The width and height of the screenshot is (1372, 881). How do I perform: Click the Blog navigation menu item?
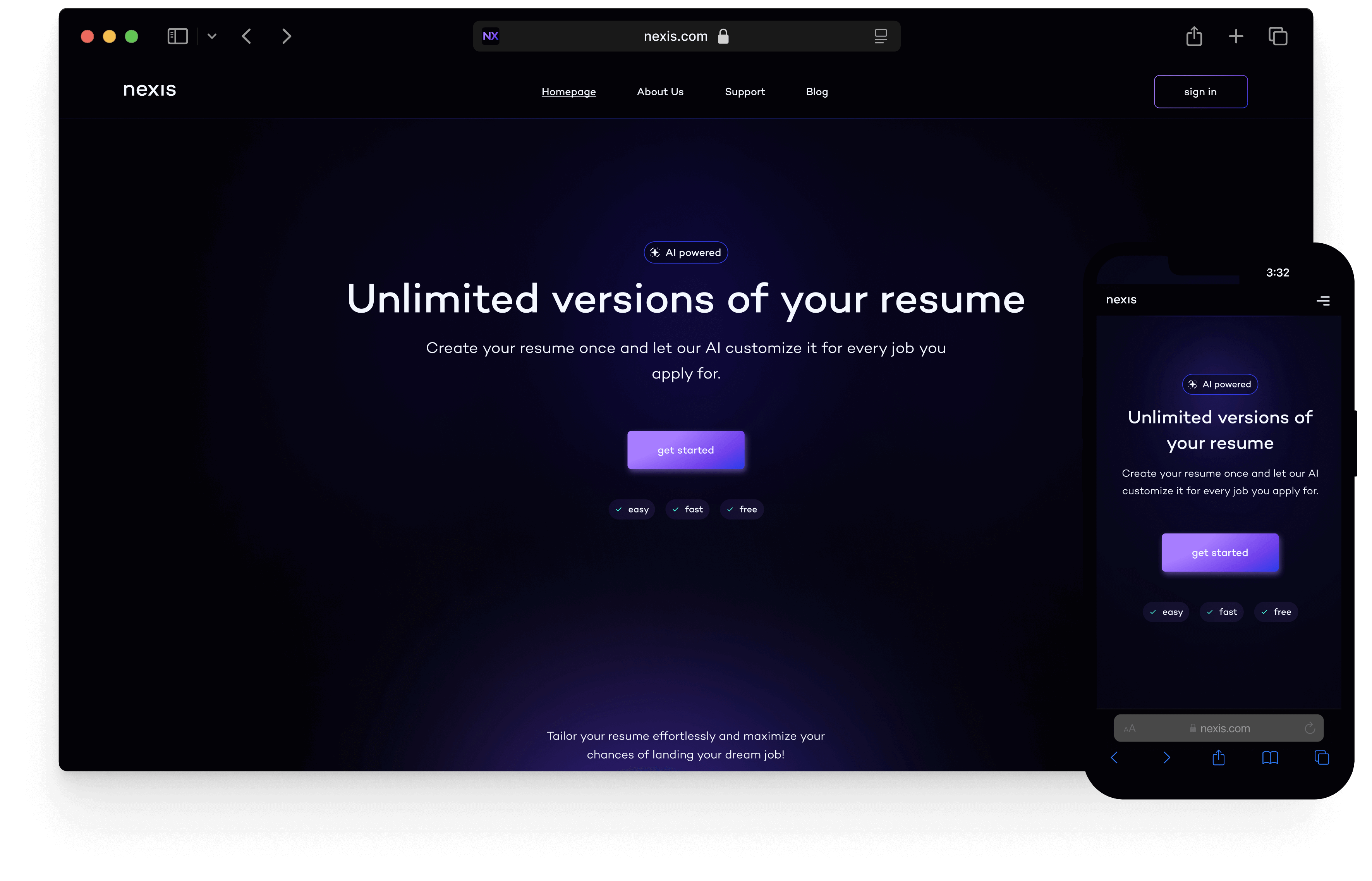[x=817, y=91]
